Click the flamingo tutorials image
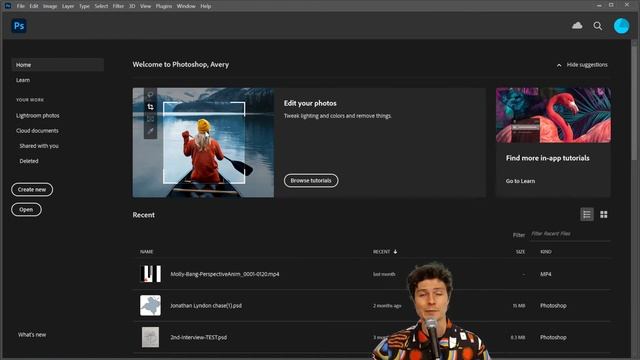 [x=553, y=115]
